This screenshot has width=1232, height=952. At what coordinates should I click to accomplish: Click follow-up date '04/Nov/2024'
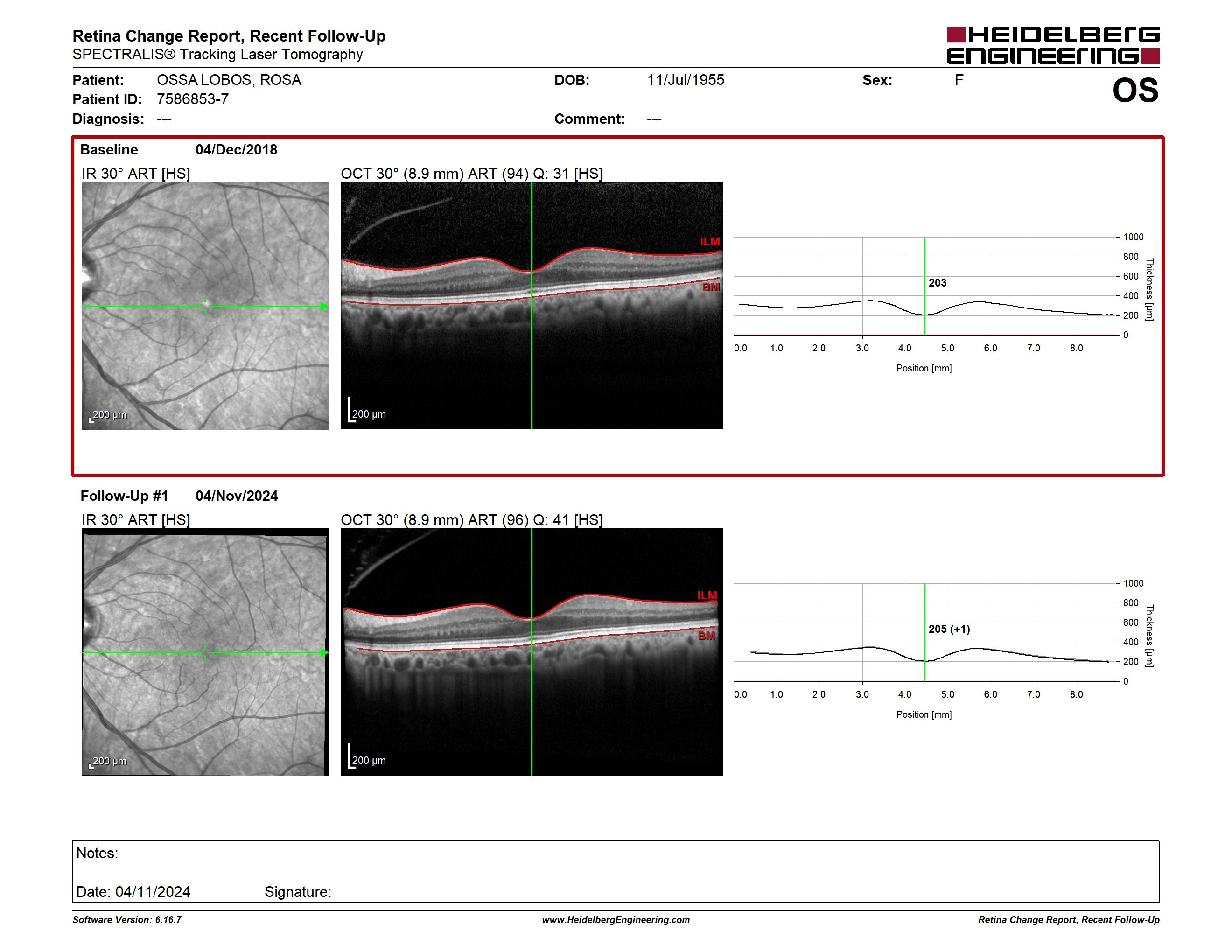(x=236, y=496)
